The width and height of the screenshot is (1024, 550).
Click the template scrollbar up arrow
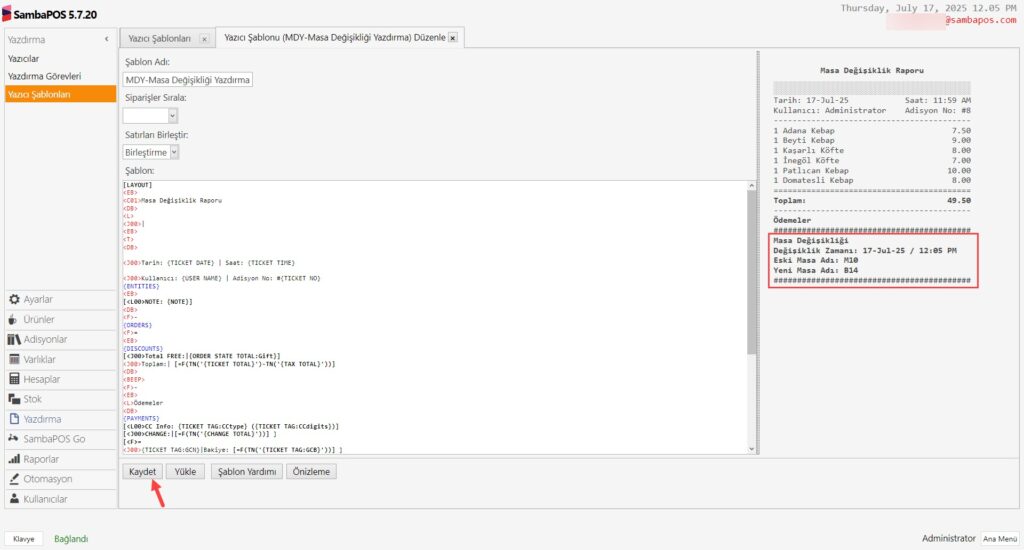[x=752, y=186]
